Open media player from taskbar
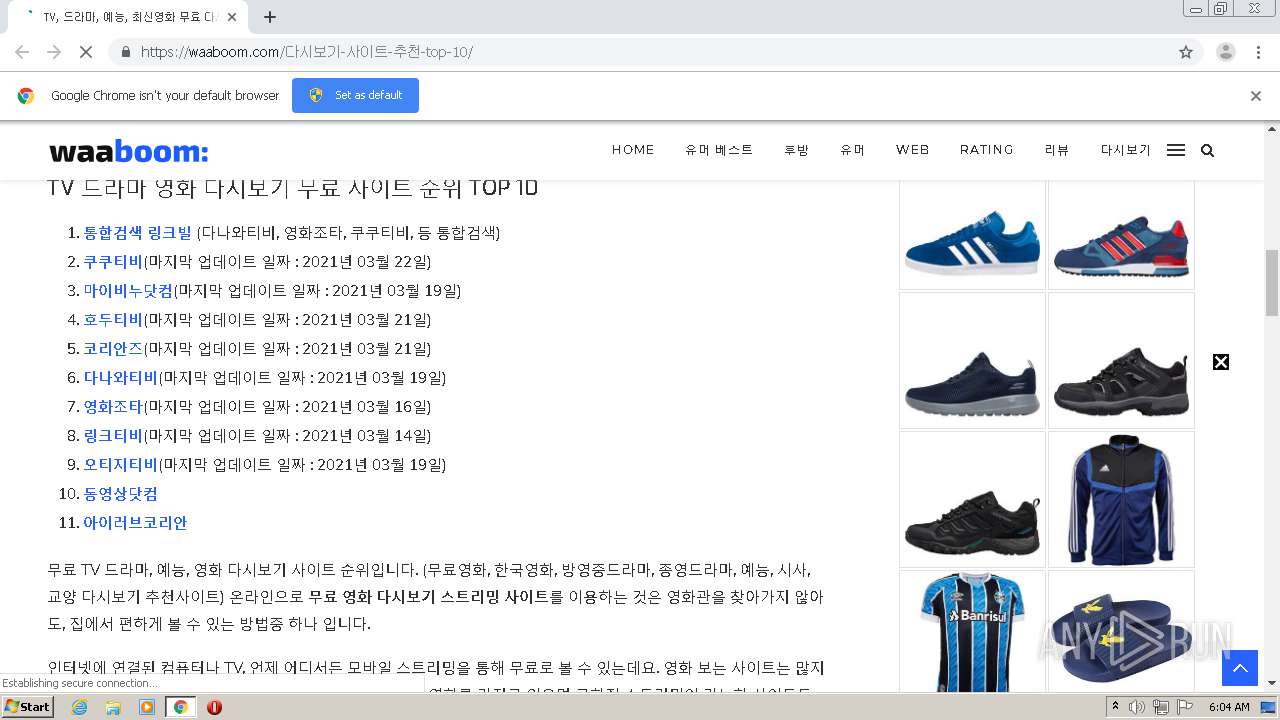This screenshot has width=1280, height=720. (147, 707)
